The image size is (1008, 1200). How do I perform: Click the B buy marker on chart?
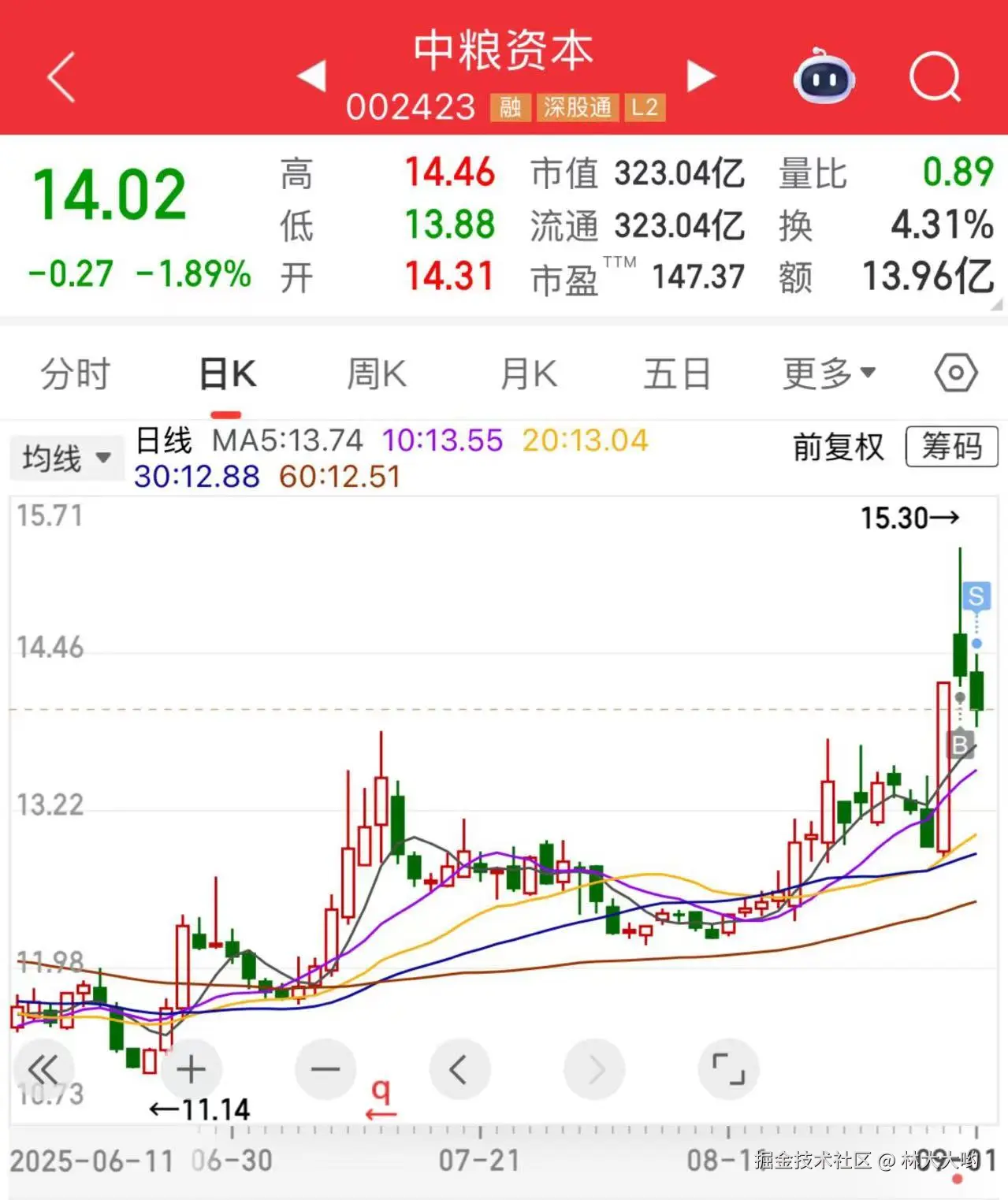(959, 745)
